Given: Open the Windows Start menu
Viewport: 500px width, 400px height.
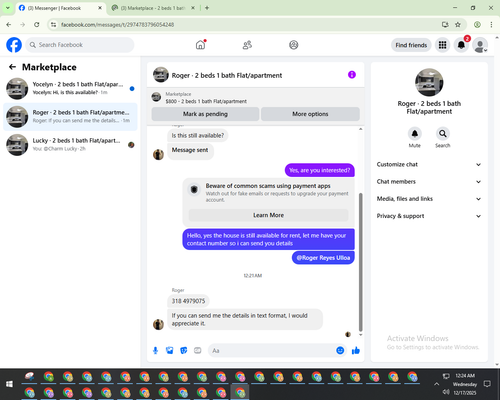Looking at the screenshot, I should [9, 384].
